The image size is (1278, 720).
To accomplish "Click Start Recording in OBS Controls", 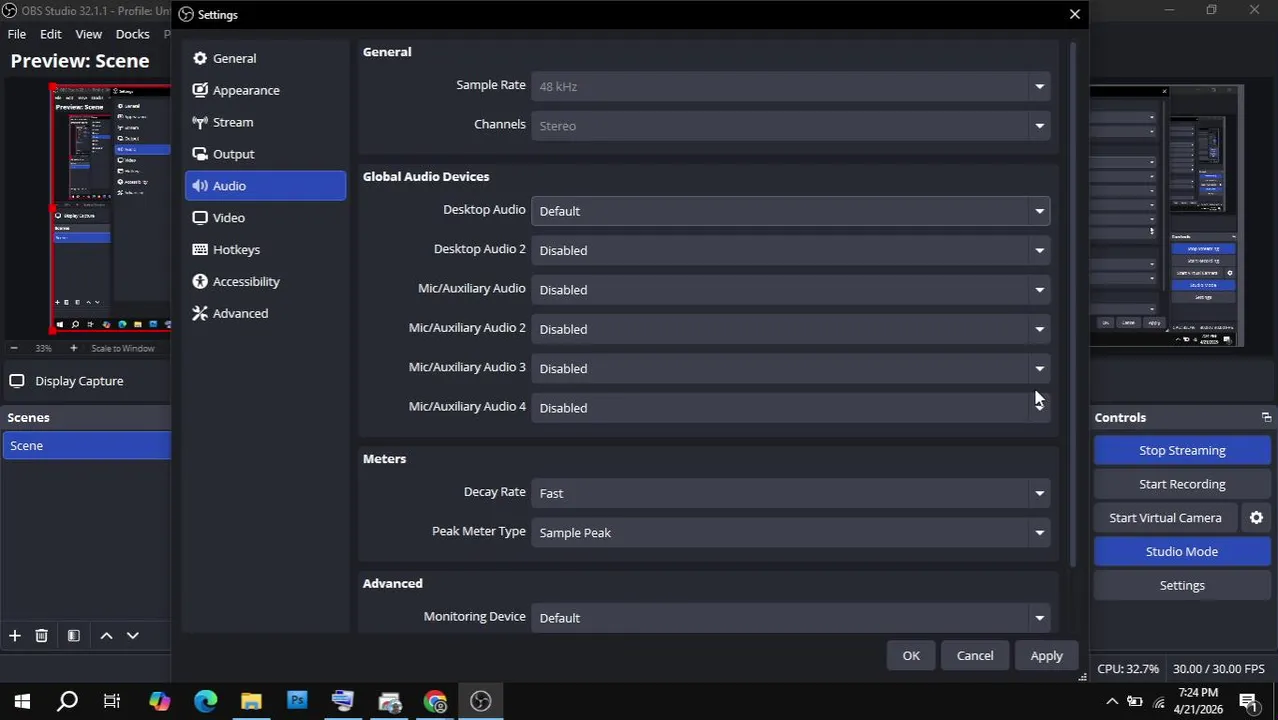I will [x=1182, y=484].
